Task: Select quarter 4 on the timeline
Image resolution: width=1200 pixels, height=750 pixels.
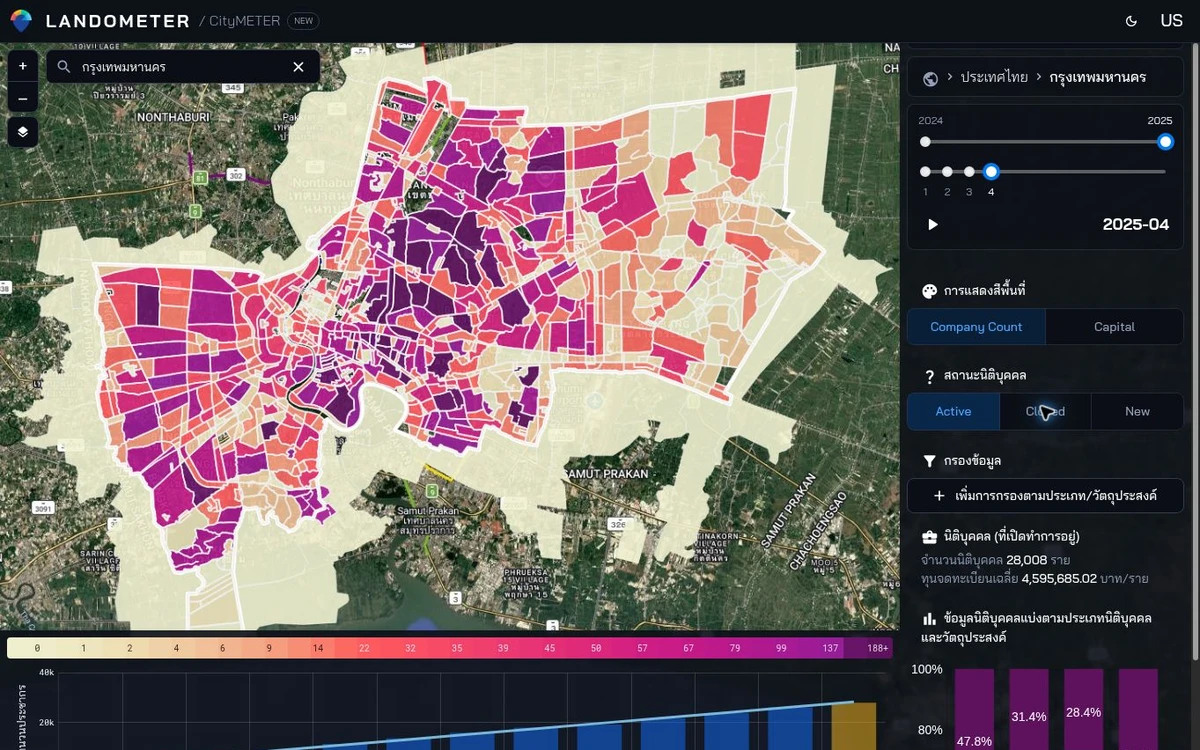Action: pos(991,172)
